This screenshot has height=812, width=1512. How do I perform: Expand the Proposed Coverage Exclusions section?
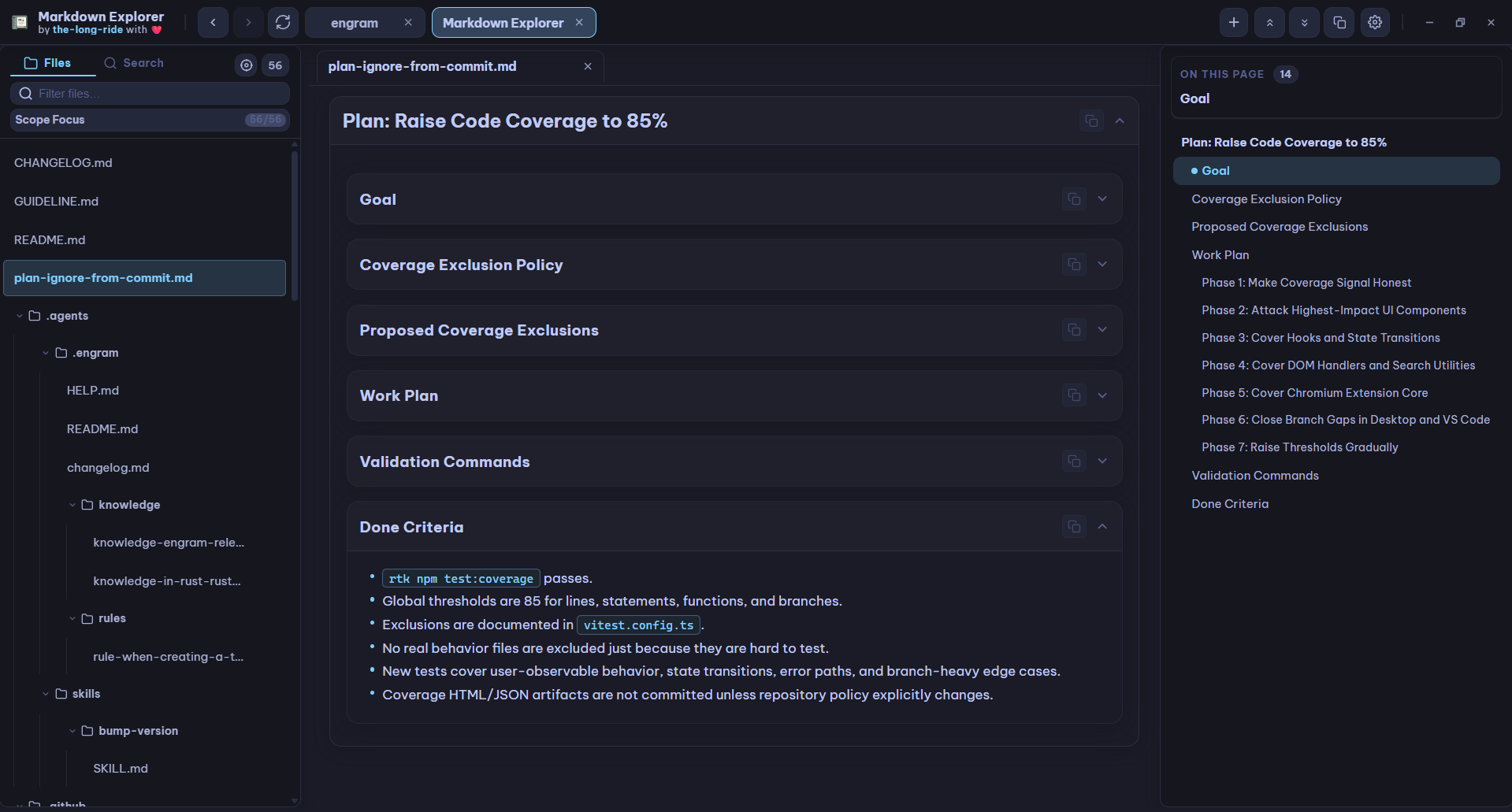(1102, 329)
